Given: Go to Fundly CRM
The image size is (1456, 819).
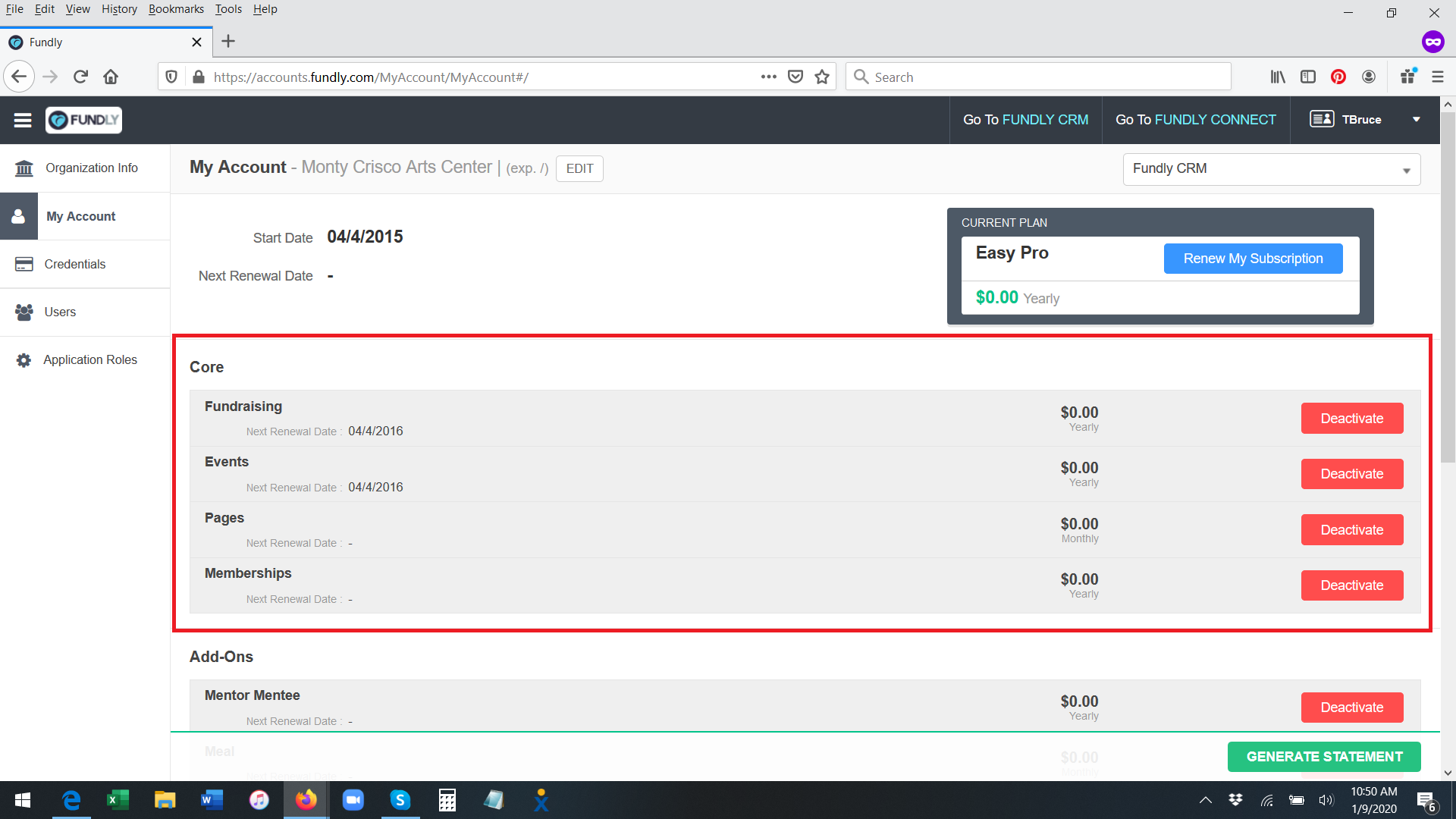Looking at the screenshot, I should (x=1025, y=120).
